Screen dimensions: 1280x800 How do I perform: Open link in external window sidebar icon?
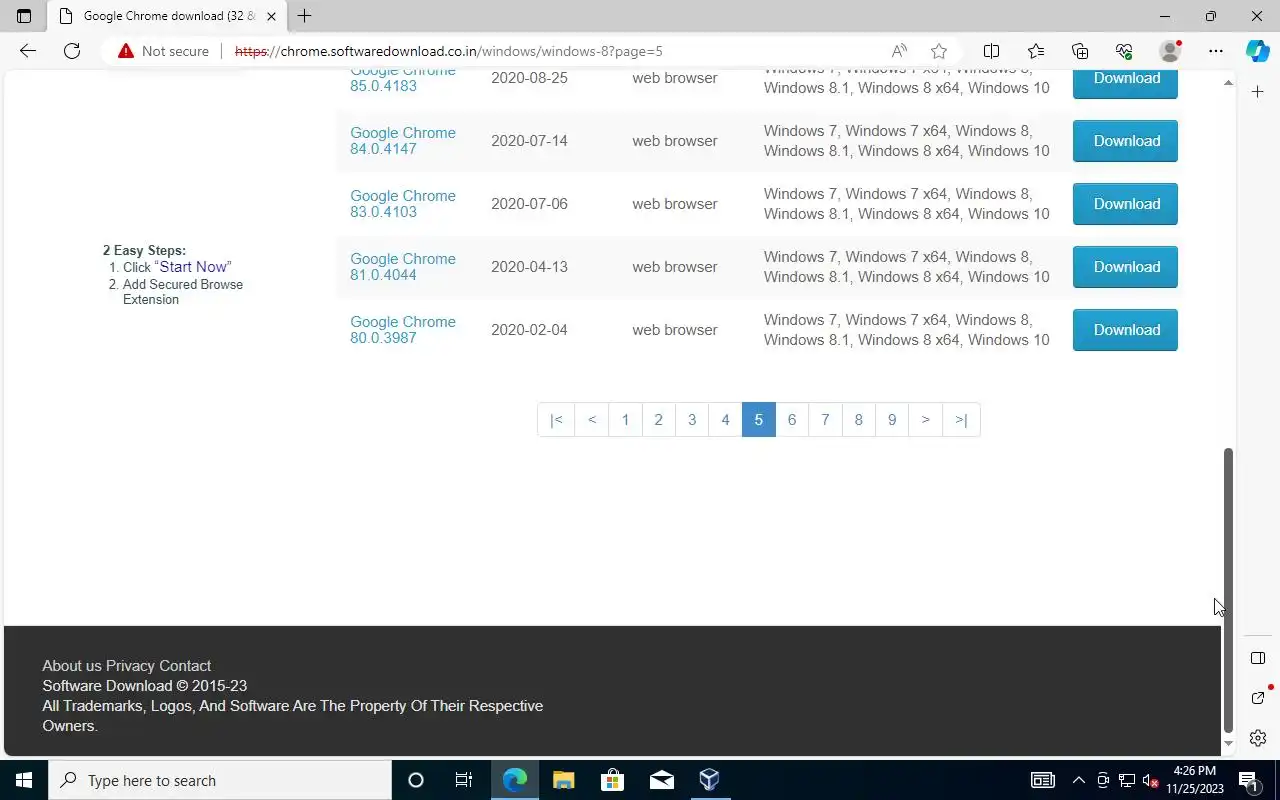(x=1258, y=697)
